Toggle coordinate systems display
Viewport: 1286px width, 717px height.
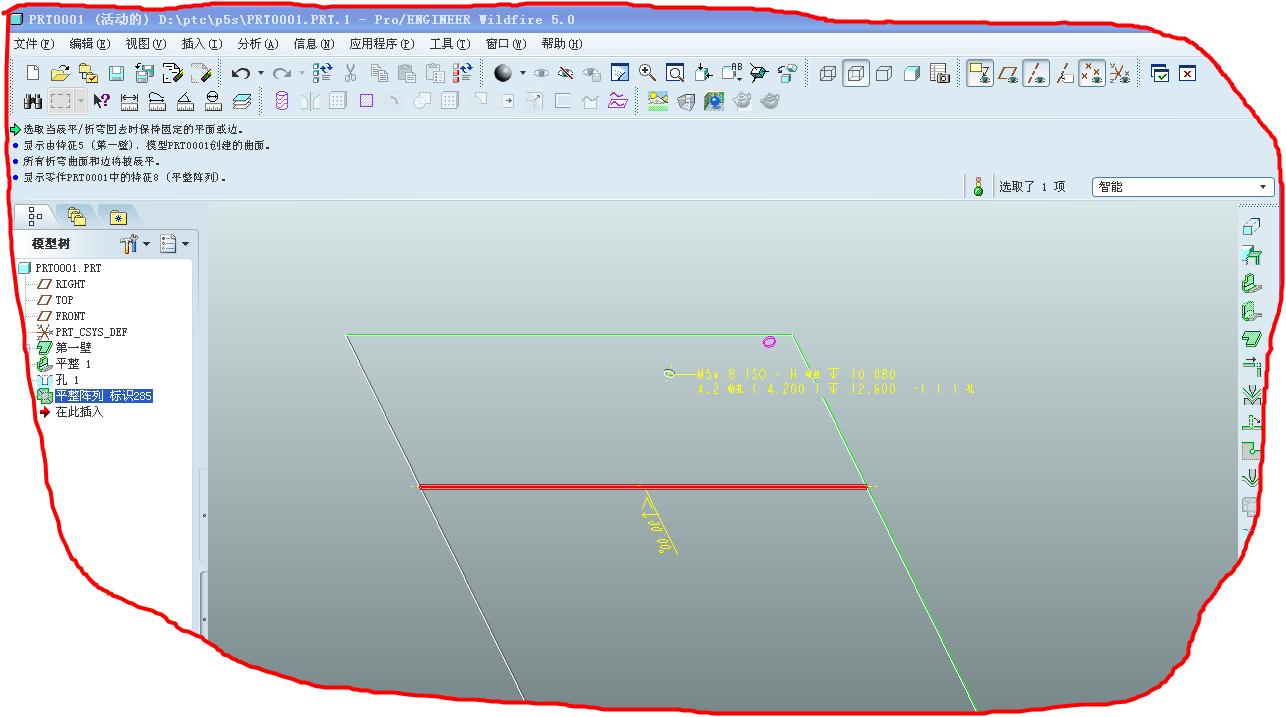[1120, 73]
